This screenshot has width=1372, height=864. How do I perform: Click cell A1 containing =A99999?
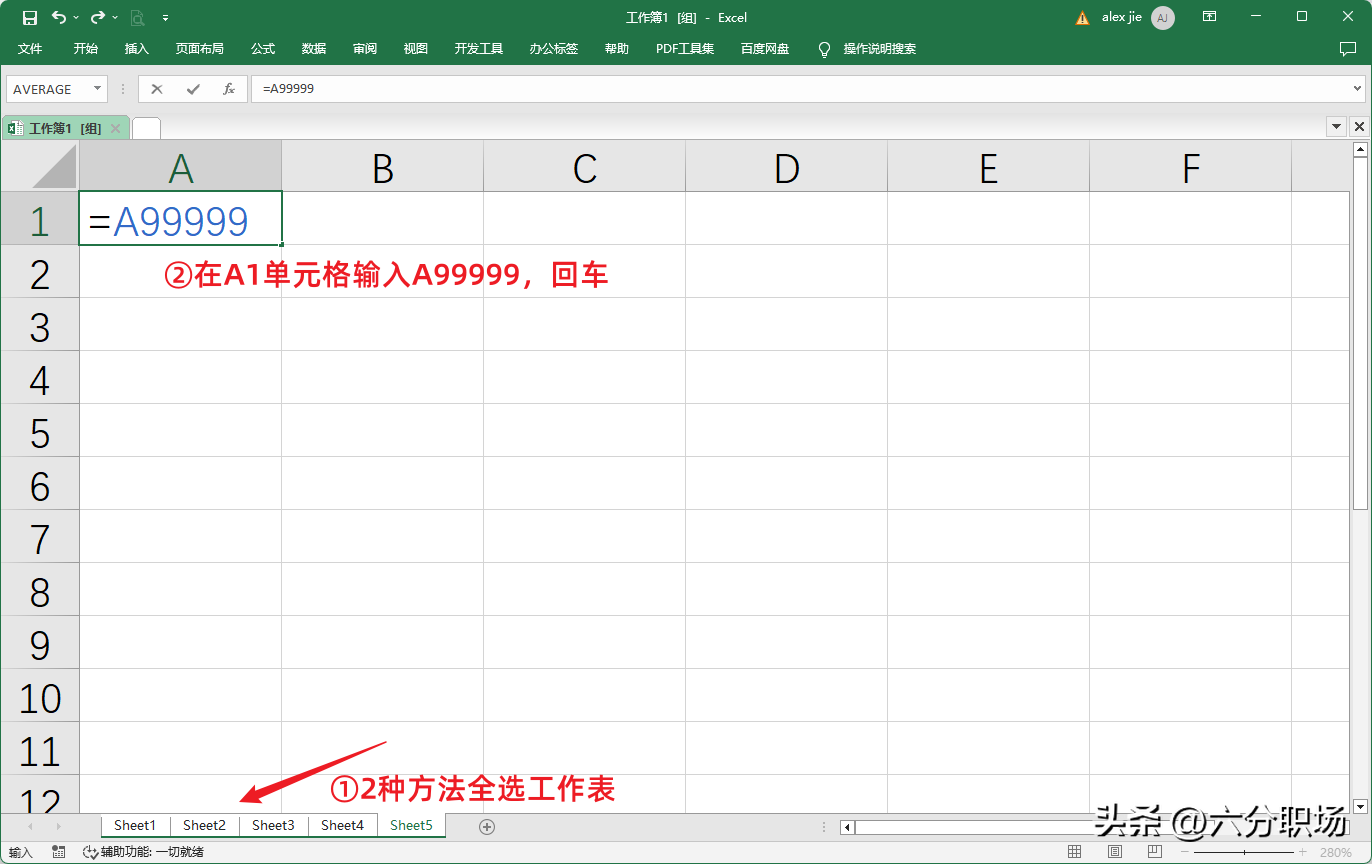click(x=181, y=218)
